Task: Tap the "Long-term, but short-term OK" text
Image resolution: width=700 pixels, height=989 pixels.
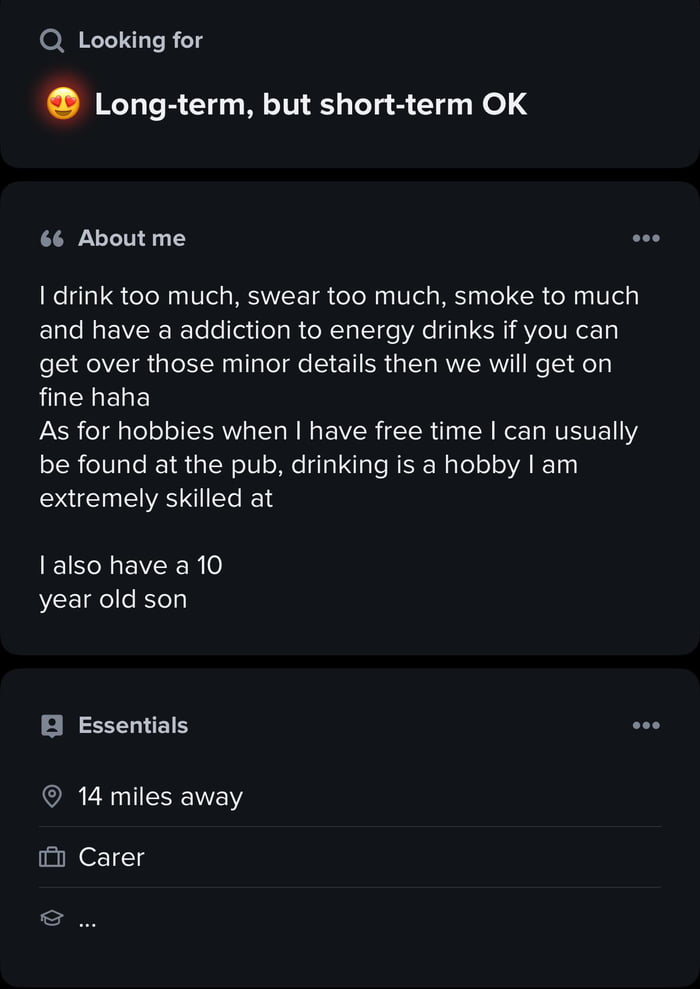Action: coord(310,104)
